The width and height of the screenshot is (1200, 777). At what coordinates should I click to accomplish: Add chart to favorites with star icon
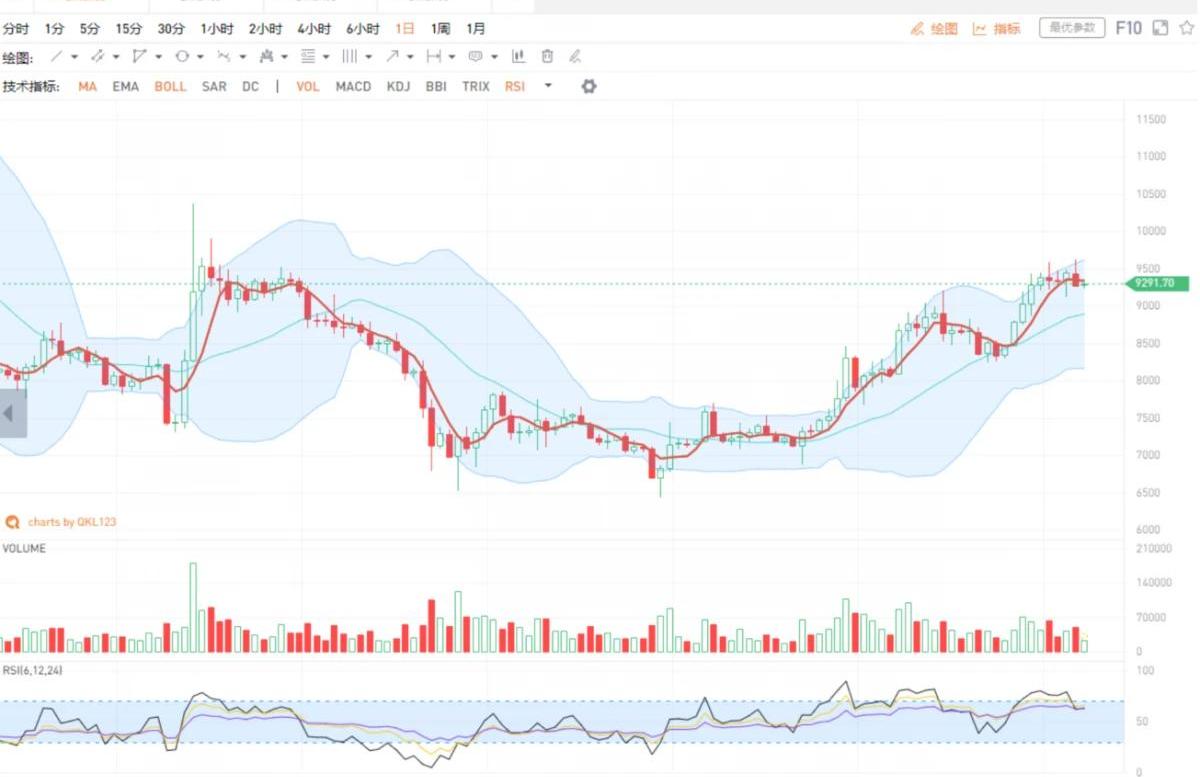1186,28
